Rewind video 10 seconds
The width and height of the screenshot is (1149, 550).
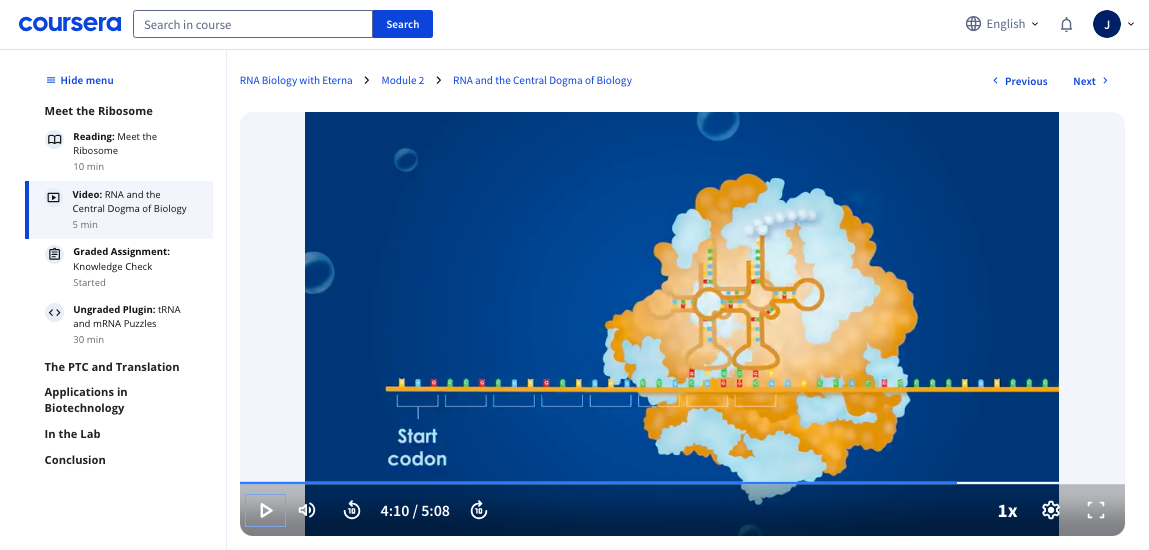[352, 510]
